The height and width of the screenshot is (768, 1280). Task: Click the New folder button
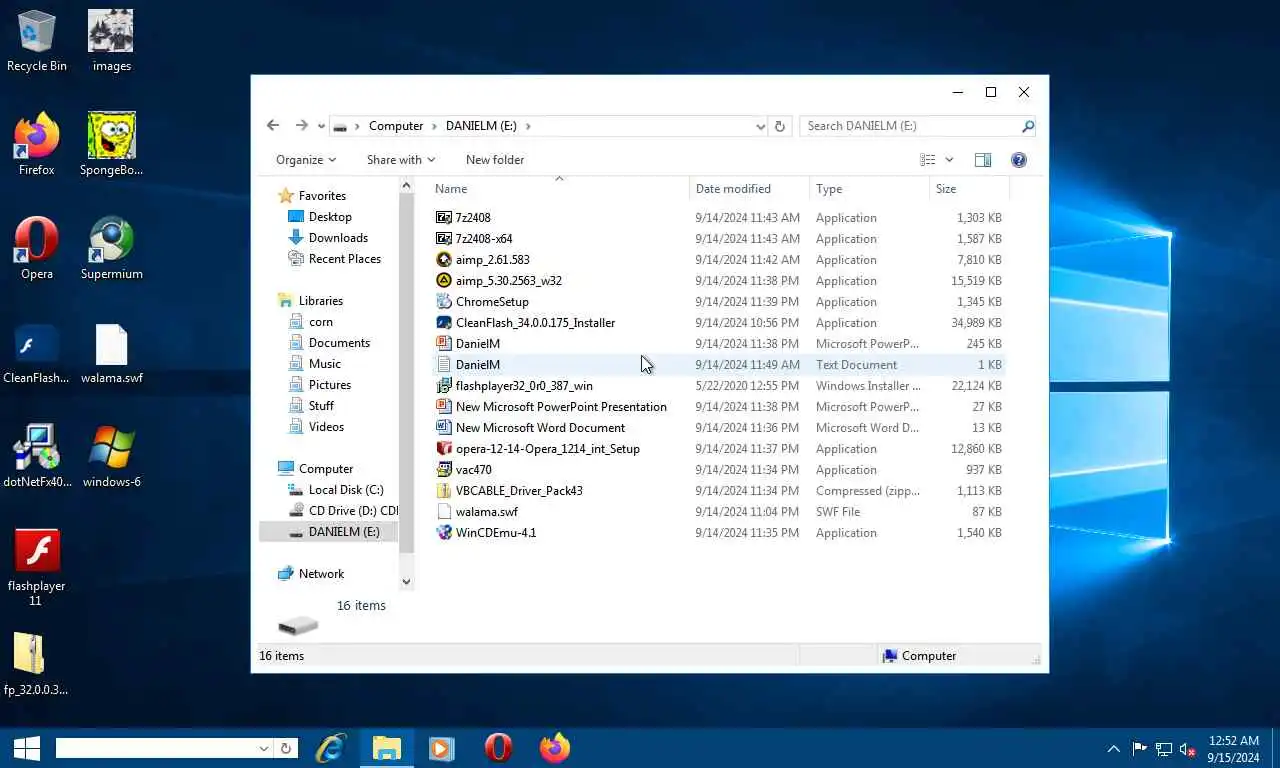coord(495,160)
